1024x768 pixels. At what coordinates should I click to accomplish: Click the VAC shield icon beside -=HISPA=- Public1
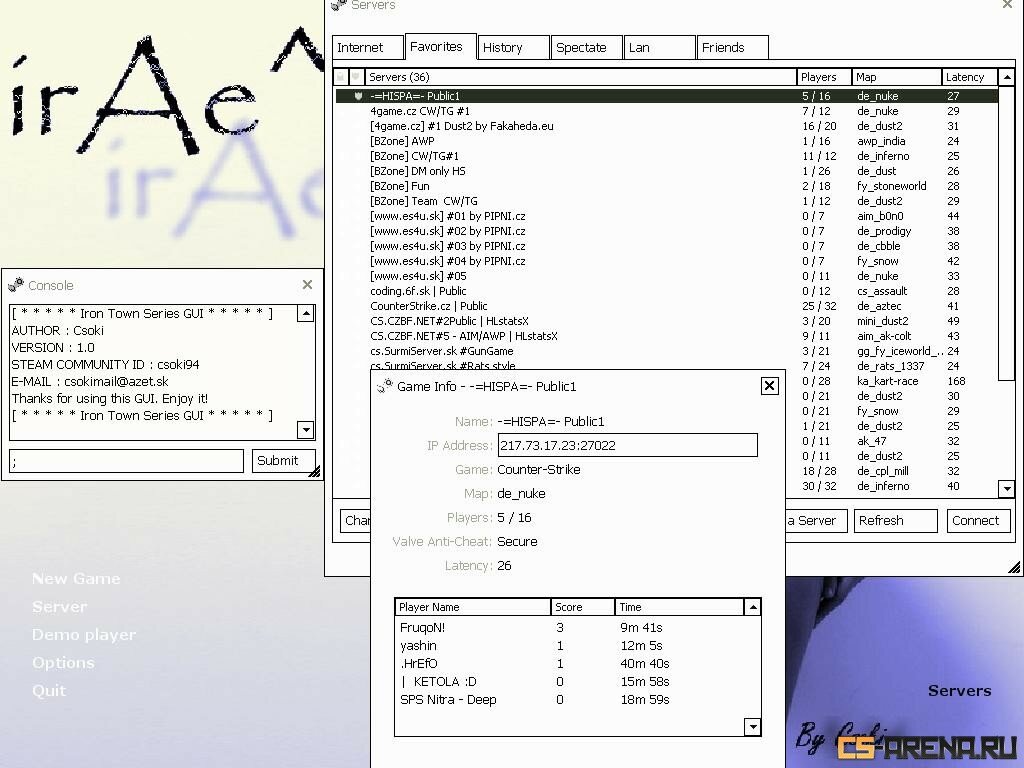pyautogui.click(x=358, y=96)
